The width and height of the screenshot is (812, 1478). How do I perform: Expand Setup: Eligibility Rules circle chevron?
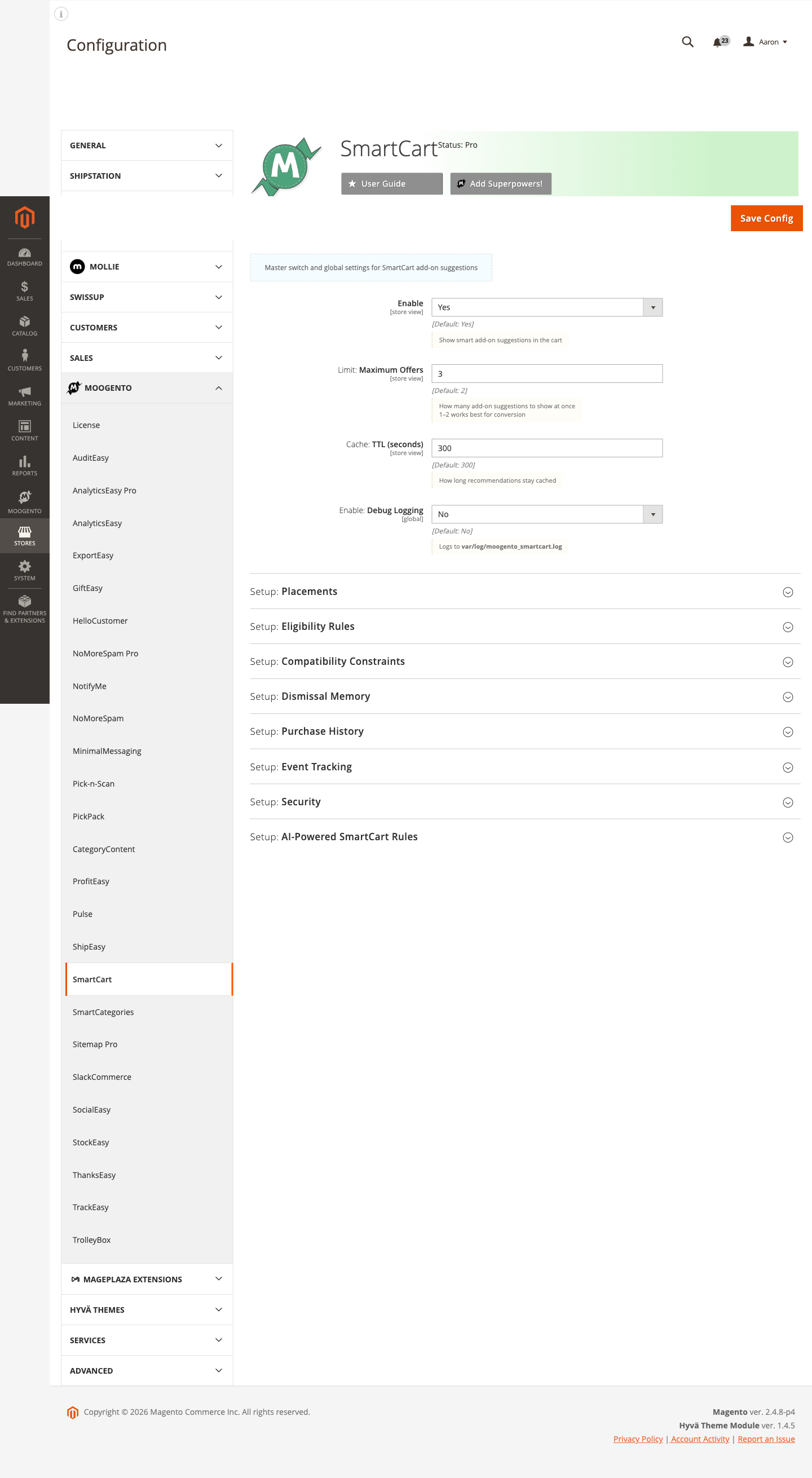[788, 627]
